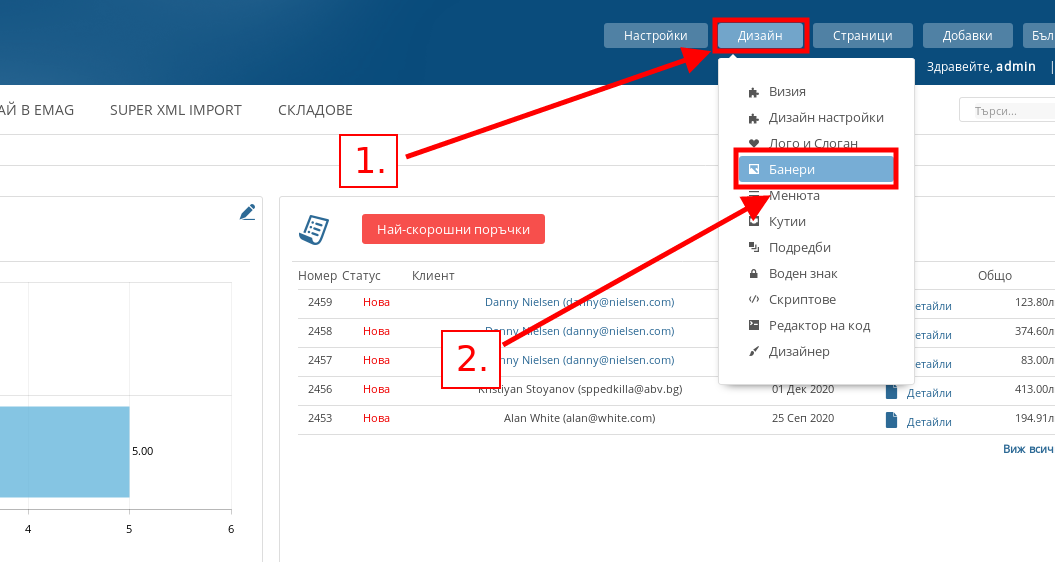Choose Дизайн настройки in the dropdown list
Image resolution: width=1055 pixels, height=562 pixels.
pos(826,118)
